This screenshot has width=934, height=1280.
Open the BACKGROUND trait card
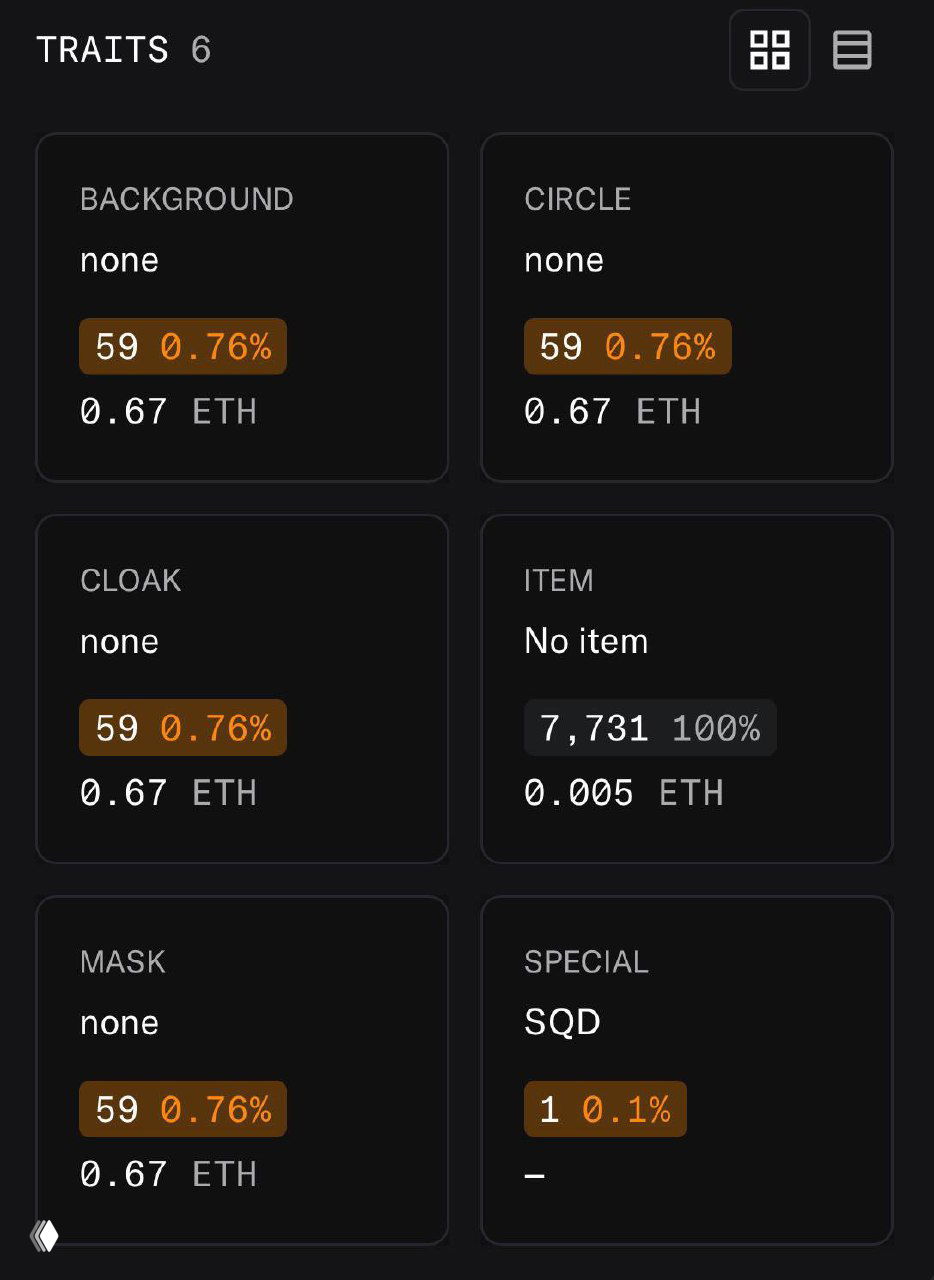[241, 307]
